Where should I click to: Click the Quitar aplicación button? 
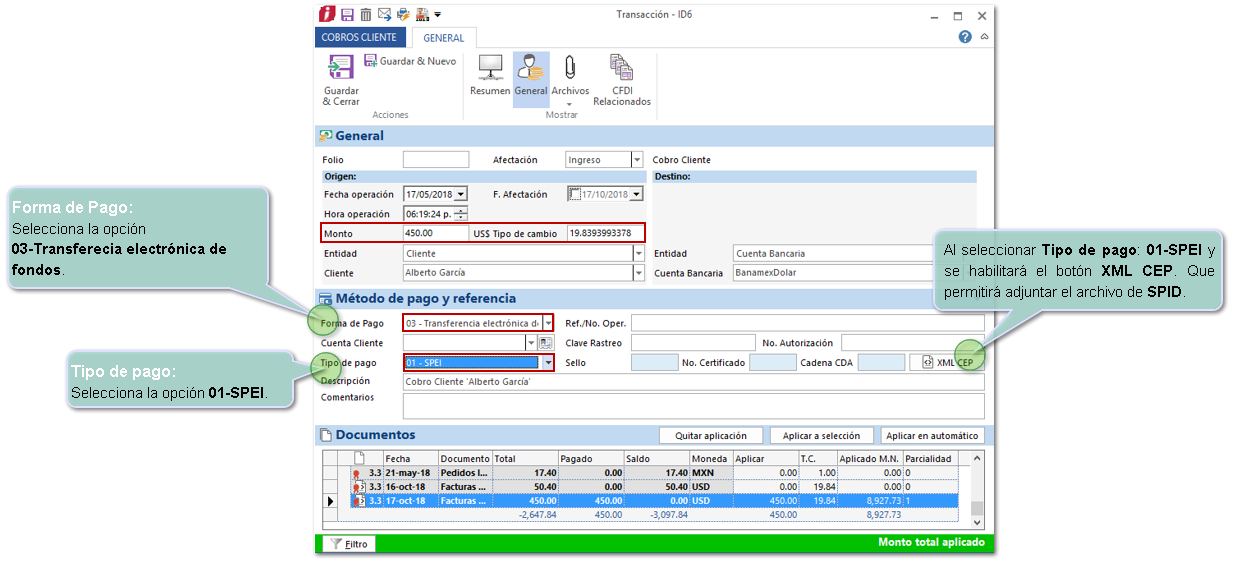[x=710, y=436]
